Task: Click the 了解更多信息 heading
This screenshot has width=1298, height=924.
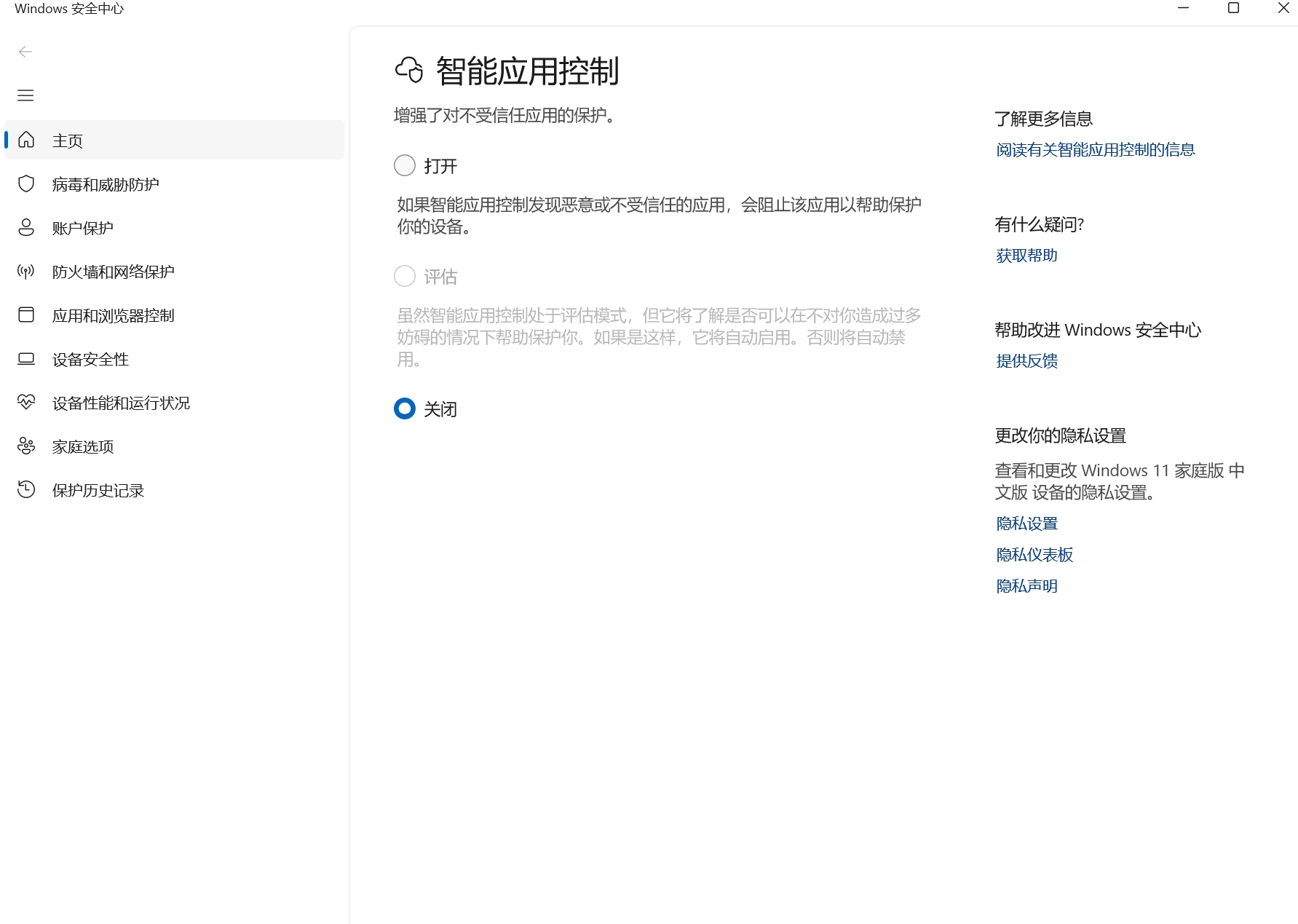Action: [x=1043, y=119]
